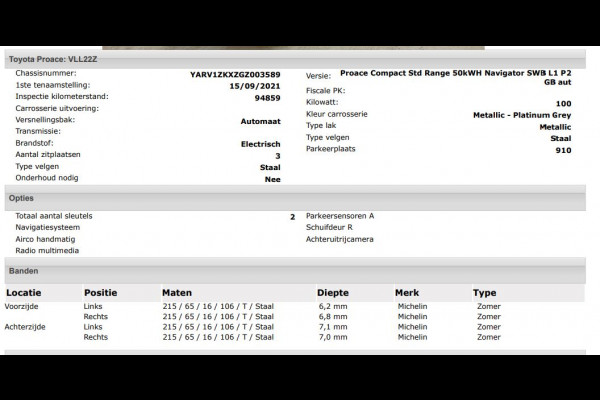Select the chassis number YARV1ZKXZGZ003589
This screenshot has width=600, height=400.
(x=235, y=75)
